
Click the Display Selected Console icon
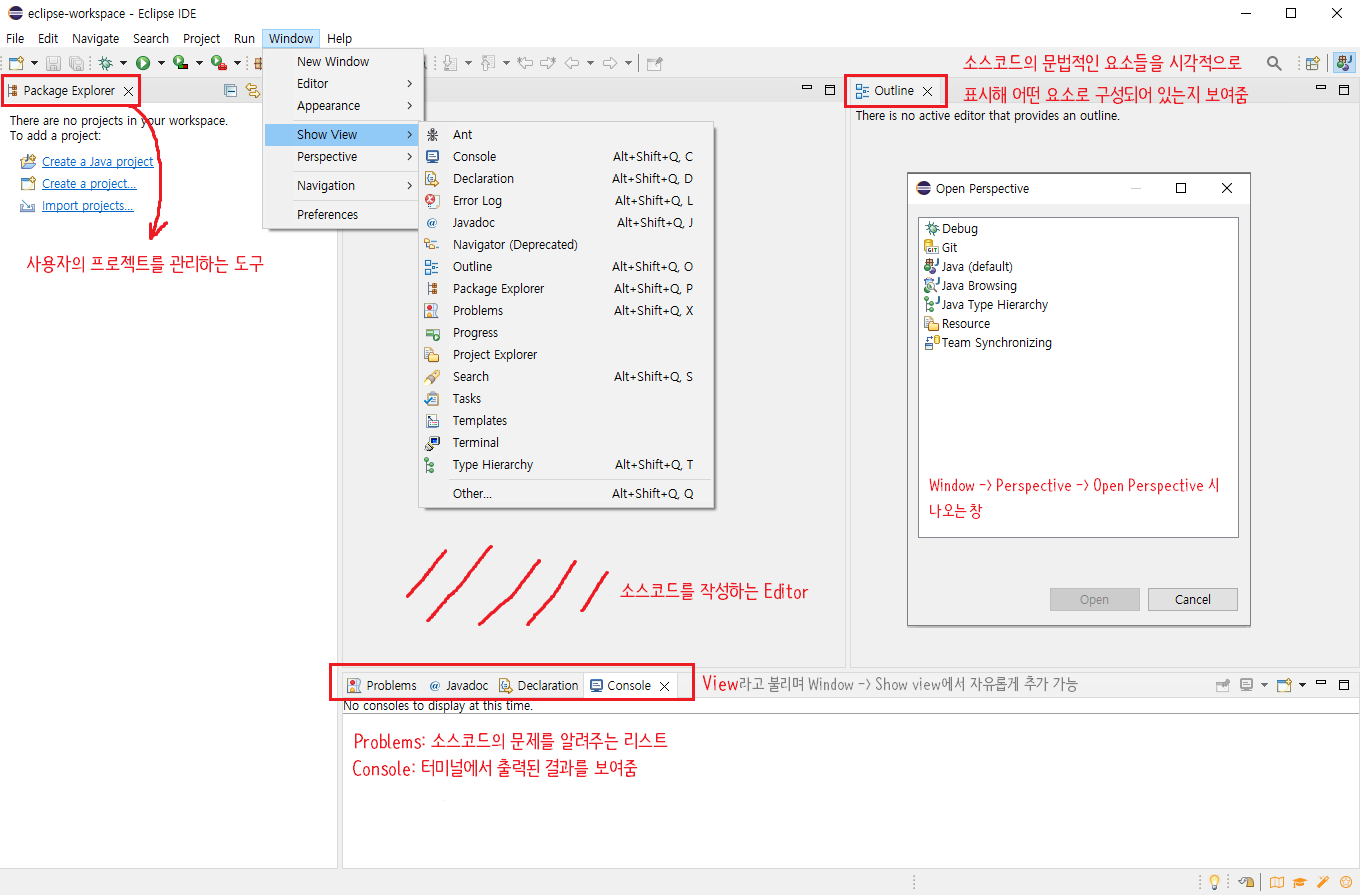pyautogui.click(x=1246, y=685)
